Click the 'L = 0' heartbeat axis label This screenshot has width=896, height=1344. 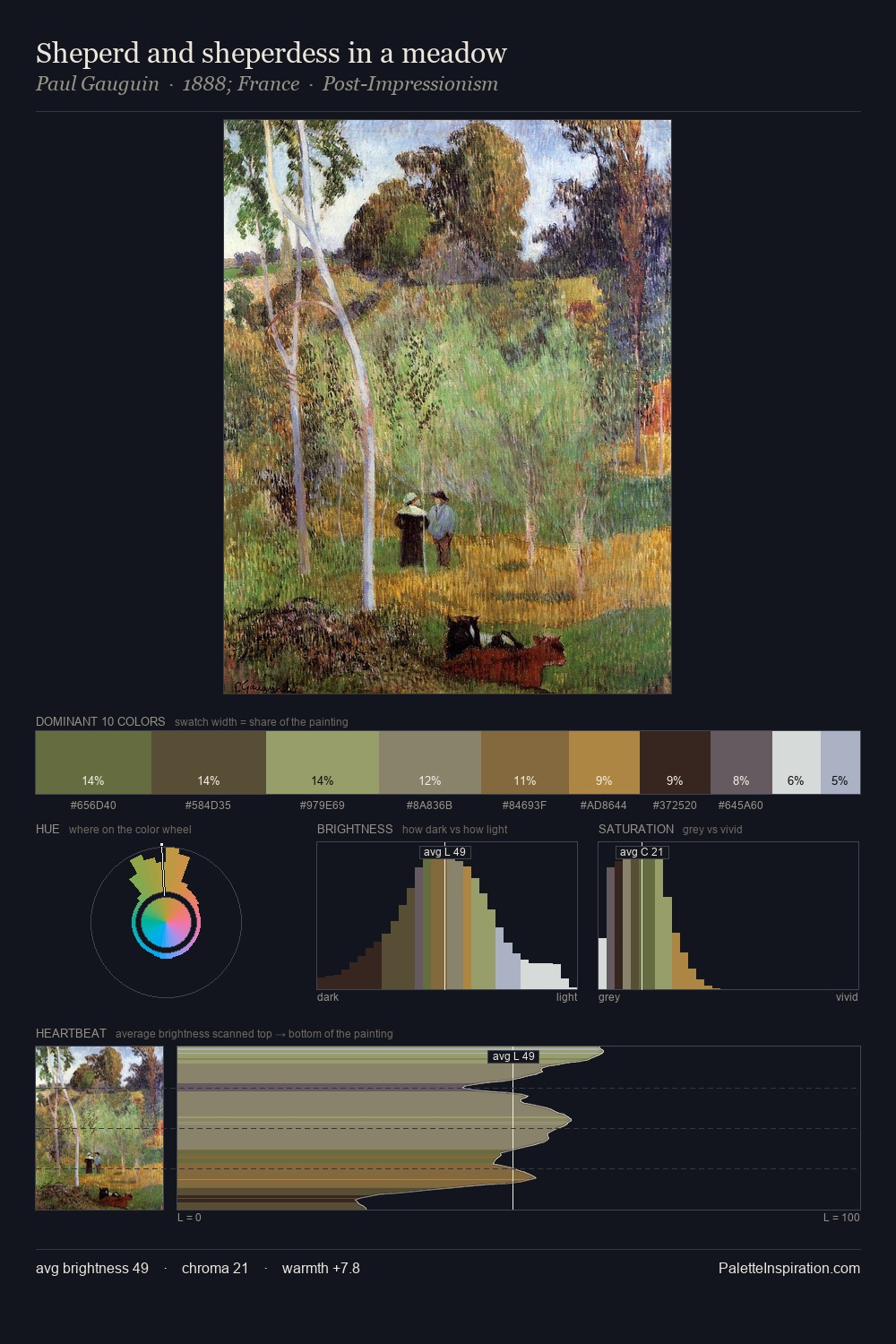tap(189, 1218)
